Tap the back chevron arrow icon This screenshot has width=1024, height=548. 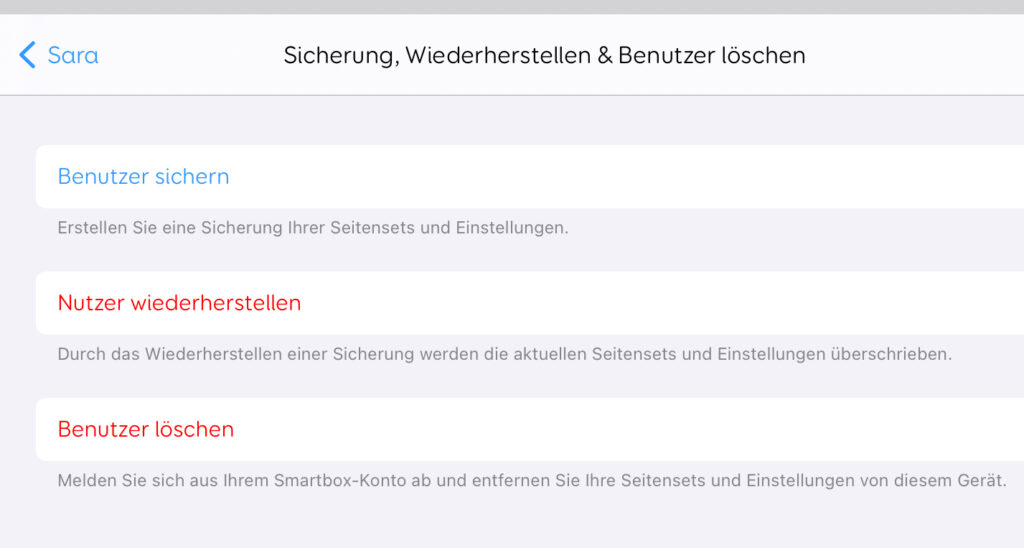click(27, 55)
